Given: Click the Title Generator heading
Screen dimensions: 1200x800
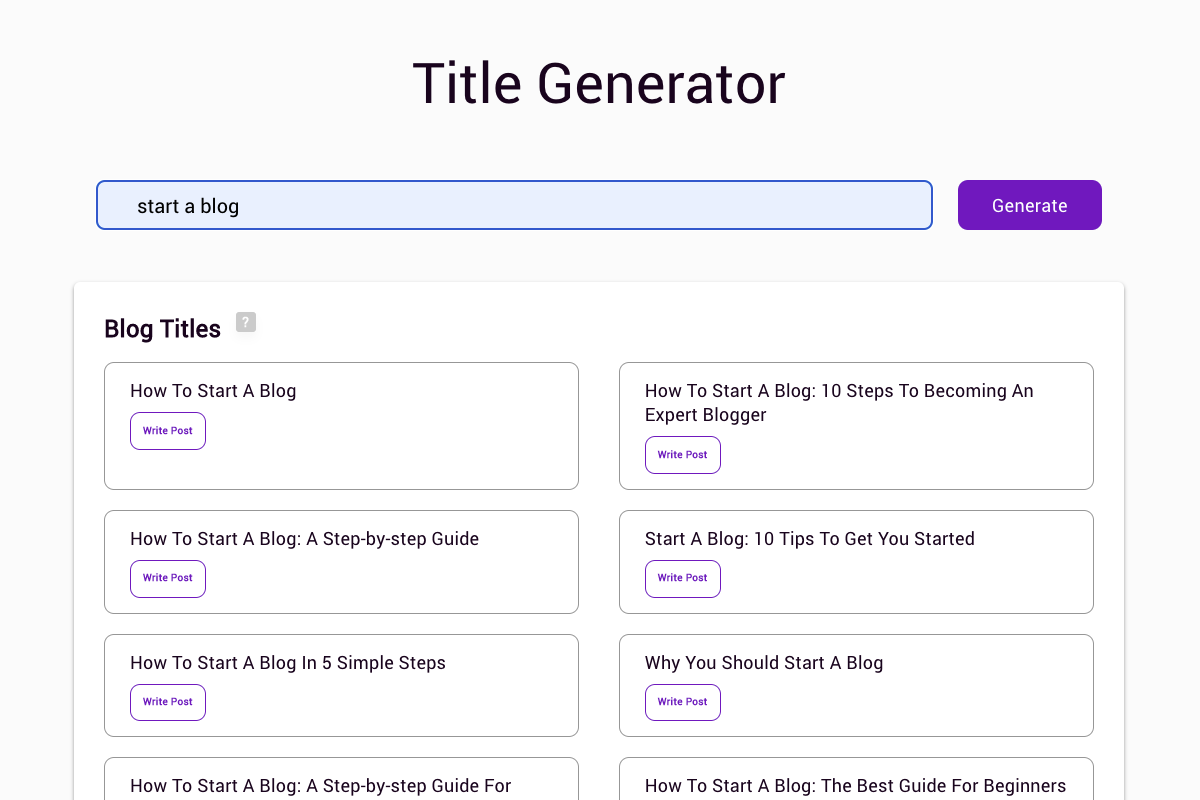Looking at the screenshot, I should [x=598, y=84].
